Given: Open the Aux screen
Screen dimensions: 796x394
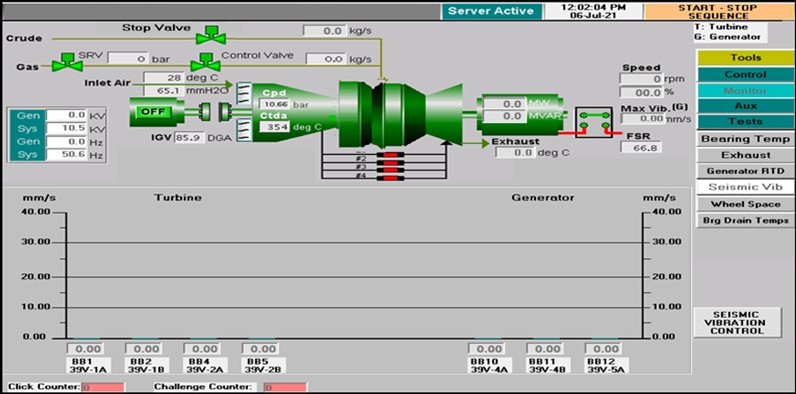Looking at the screenshot, I should pyautogui.click(x=745, y=106).
